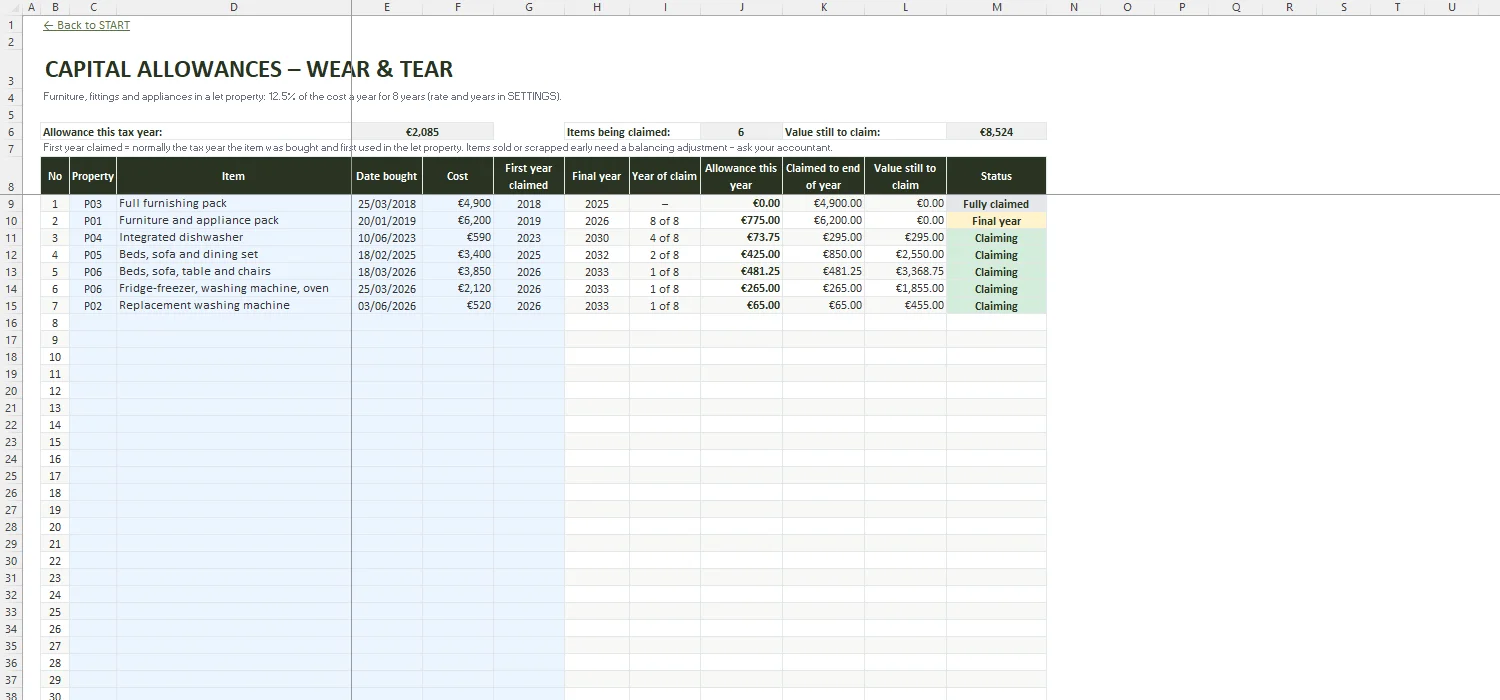This screenshot has height=700, width=1500.
Task: Click allowance this year €425.00
Action: pyautogui.click(x=741, y=255)
